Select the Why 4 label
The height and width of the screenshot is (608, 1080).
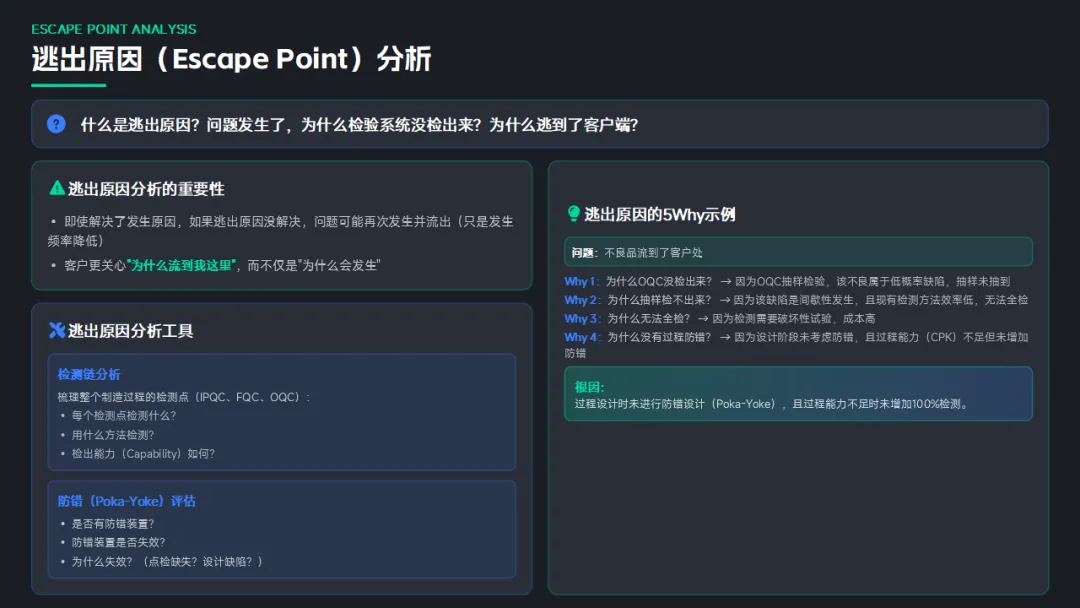pyautogui.click(x=582, y=337)
